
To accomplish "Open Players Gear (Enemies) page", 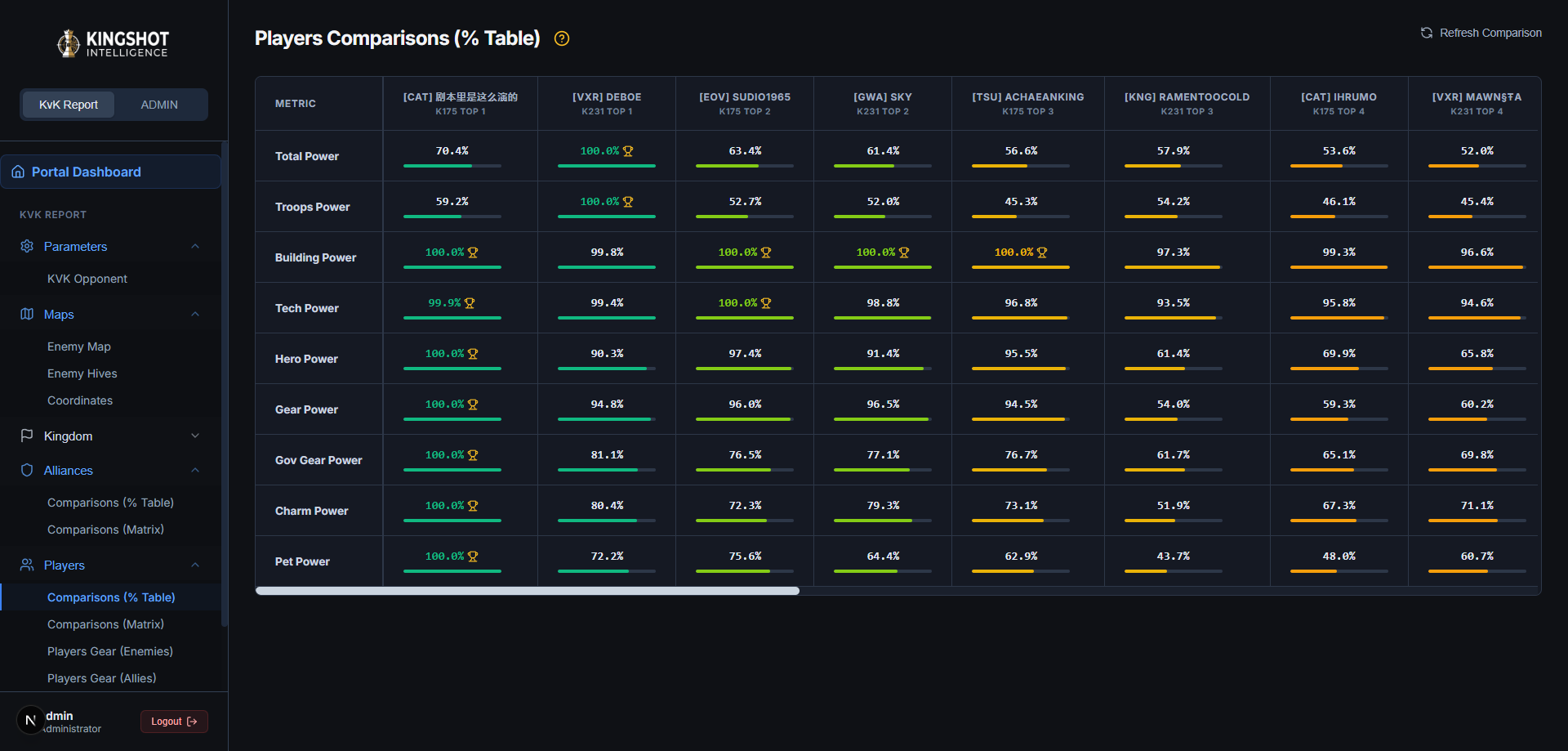I will (x=110, y=651).
